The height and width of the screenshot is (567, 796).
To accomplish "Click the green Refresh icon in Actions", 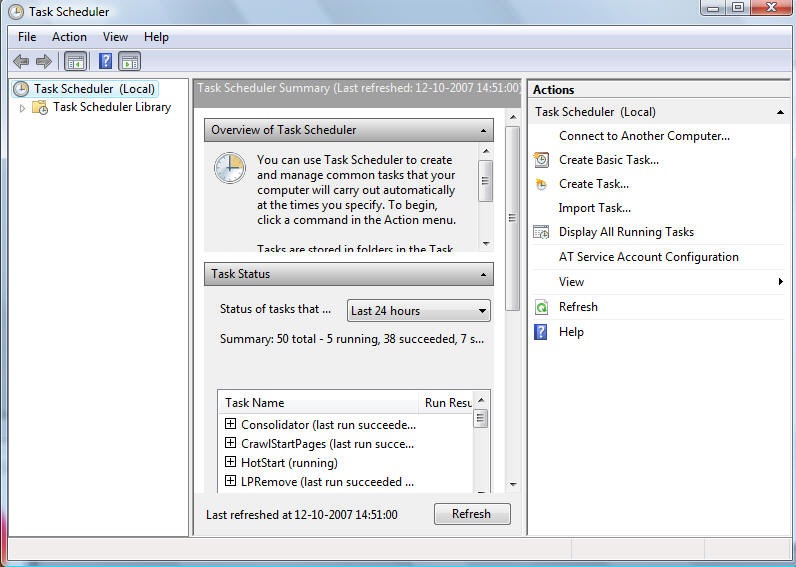I will (541, 307).
